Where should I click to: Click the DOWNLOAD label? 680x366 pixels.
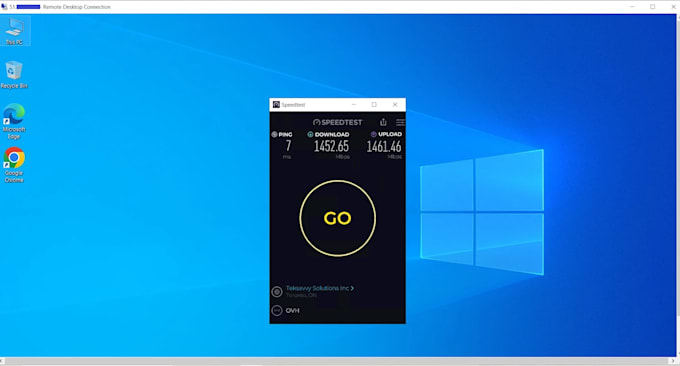(x=332, y=134)
